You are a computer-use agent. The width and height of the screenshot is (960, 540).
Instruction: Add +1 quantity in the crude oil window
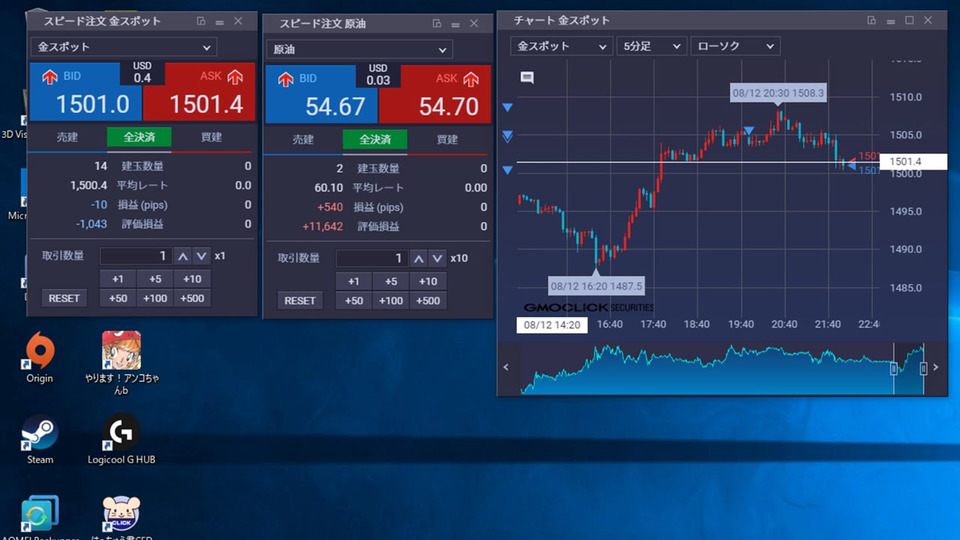point(353,282)
